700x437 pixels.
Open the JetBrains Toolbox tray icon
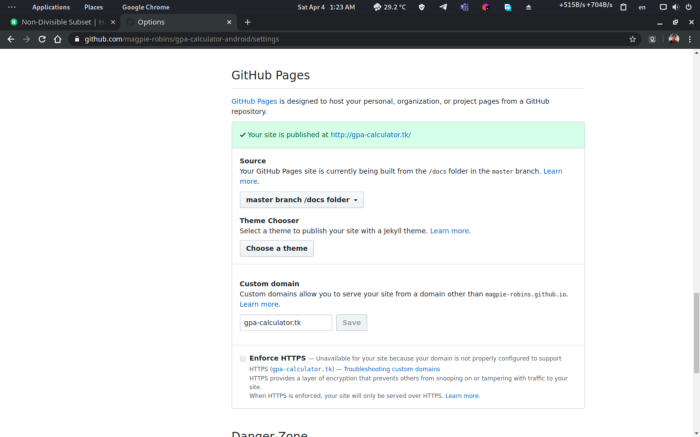click(486, 7)
